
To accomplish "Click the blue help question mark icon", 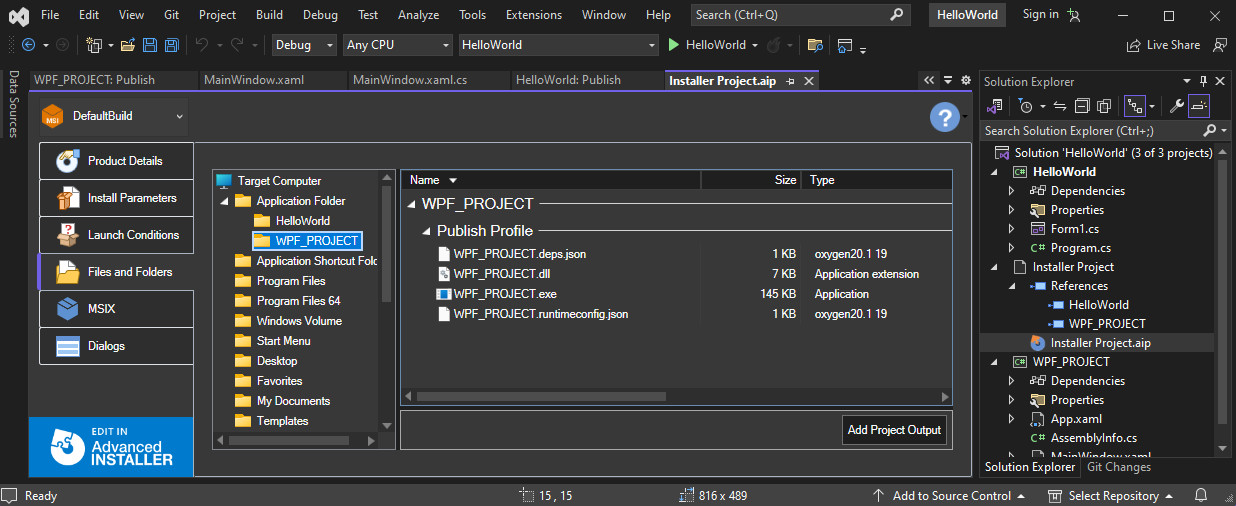I will tap(945, 117).
